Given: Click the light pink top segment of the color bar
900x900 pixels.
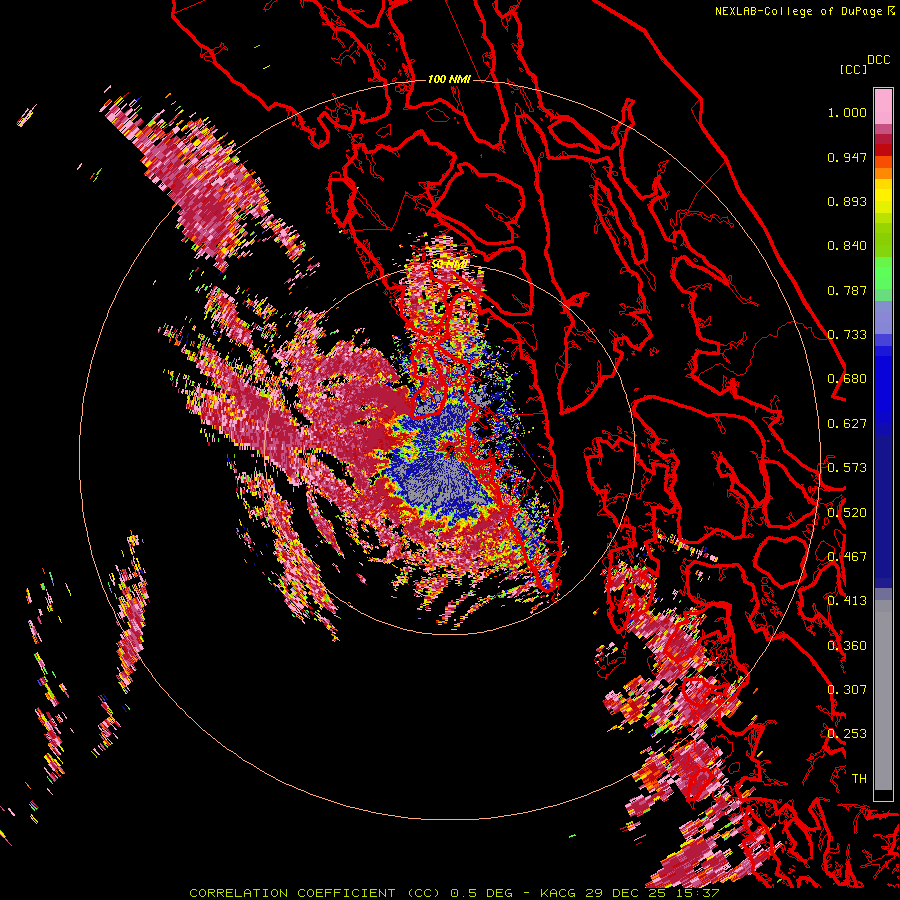Looking at the screenshot, I should pos(883,106).
